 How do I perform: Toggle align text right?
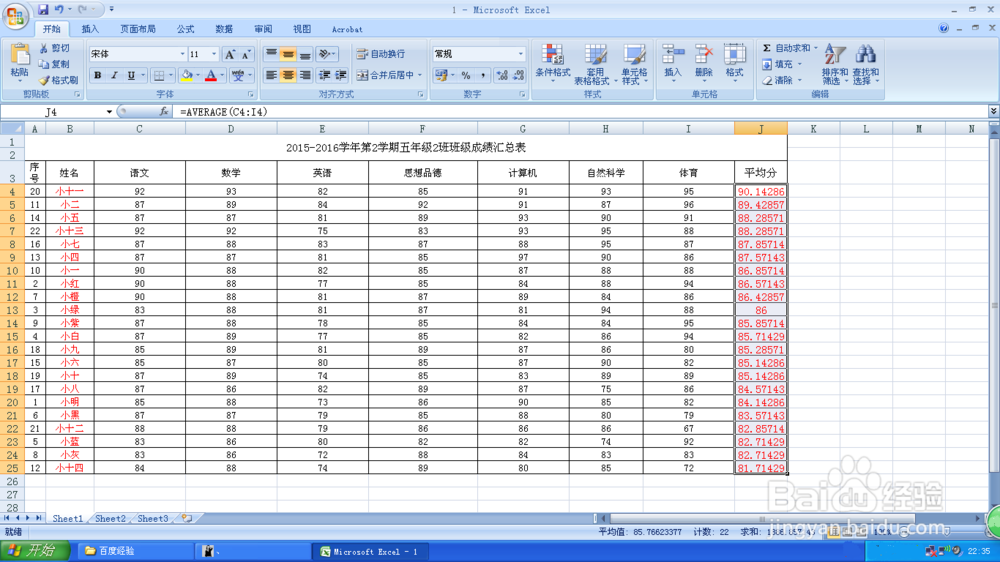[305, 75]
